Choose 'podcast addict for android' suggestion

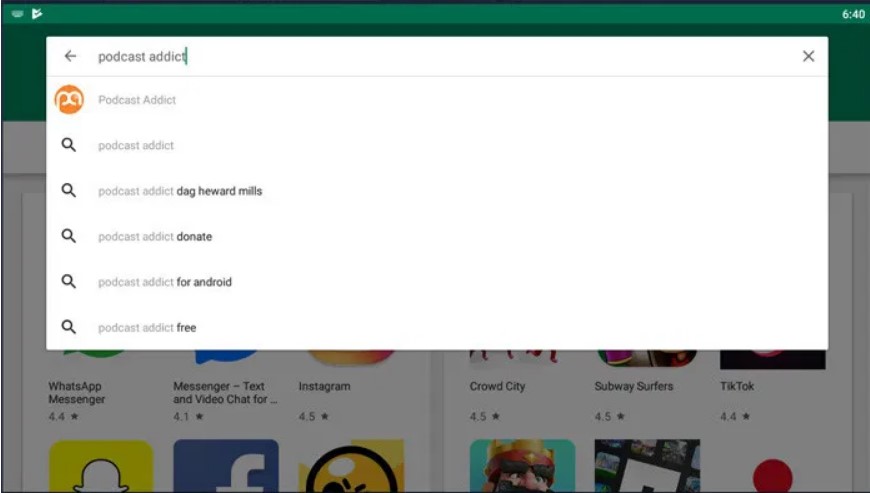[x=437, y=282]
